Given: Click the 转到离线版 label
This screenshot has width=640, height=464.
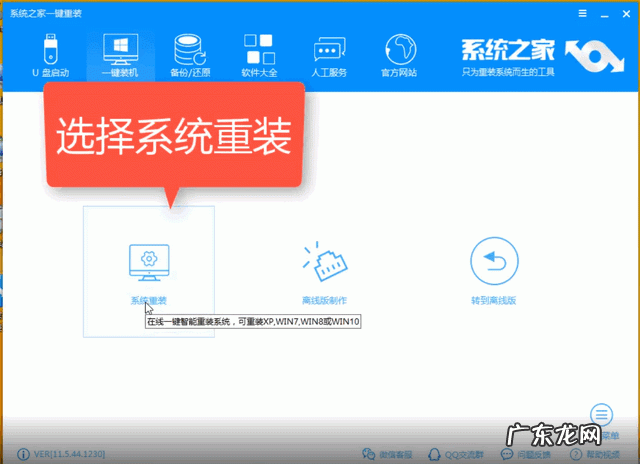Looking at the screenshot, I should [x=494, y=301].
